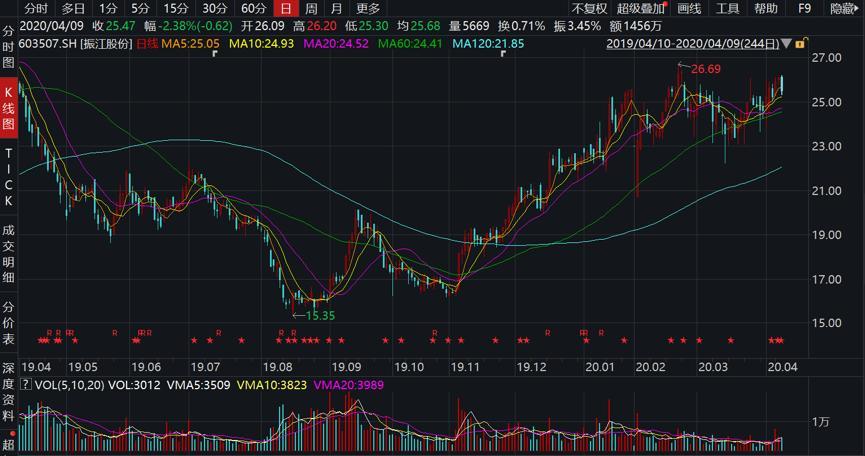Toggle the VOL indicator checkbox

click(x=27, y=384)
